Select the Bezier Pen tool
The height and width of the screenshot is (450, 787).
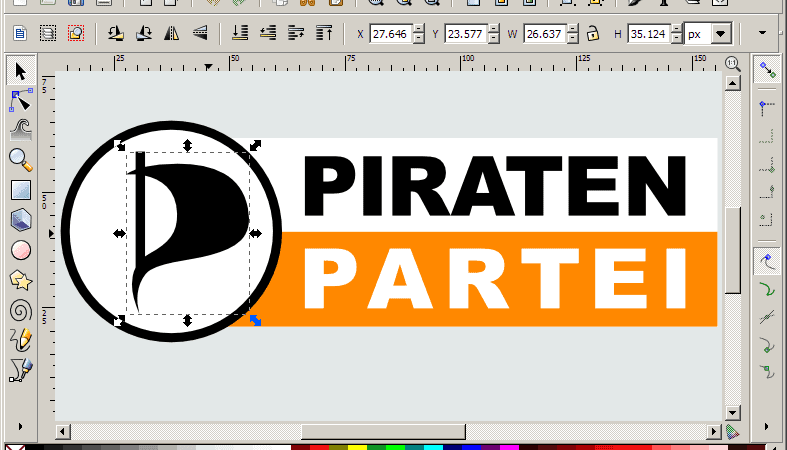21,371
